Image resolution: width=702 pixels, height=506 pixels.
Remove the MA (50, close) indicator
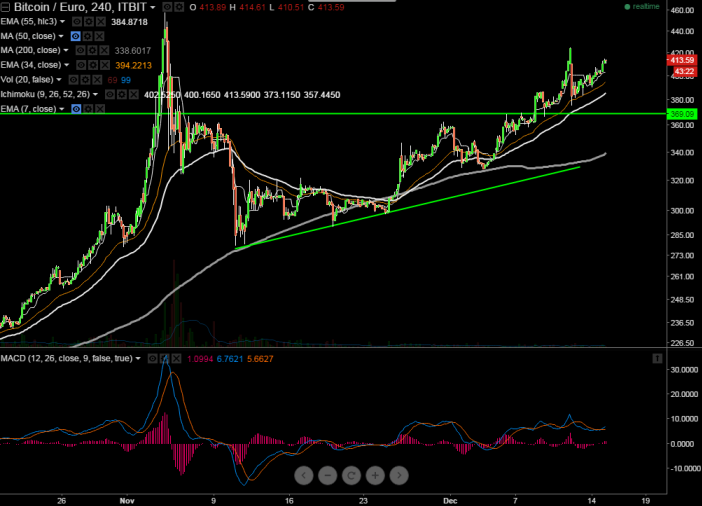(x=99, y=36)
